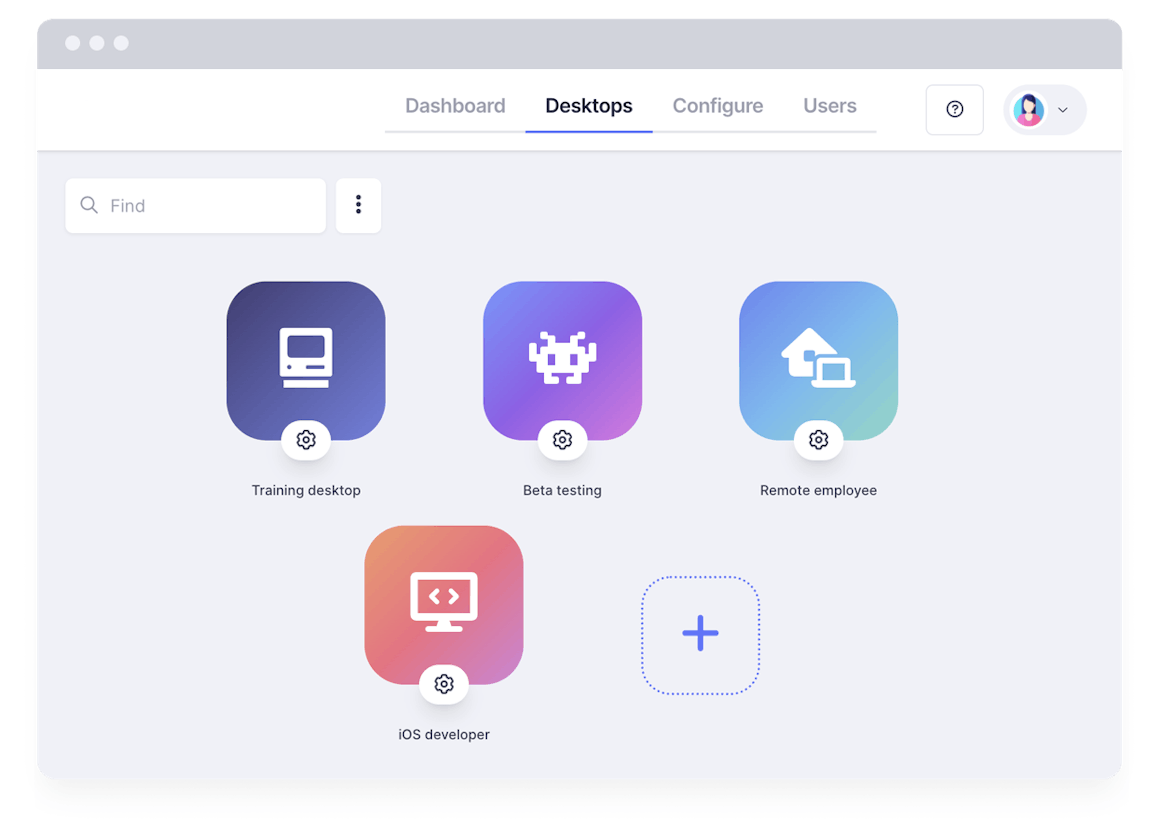This screenshot has height=835, width=1160.
Task: Open the Training desktop tile
Action: (x=306, y=360)
